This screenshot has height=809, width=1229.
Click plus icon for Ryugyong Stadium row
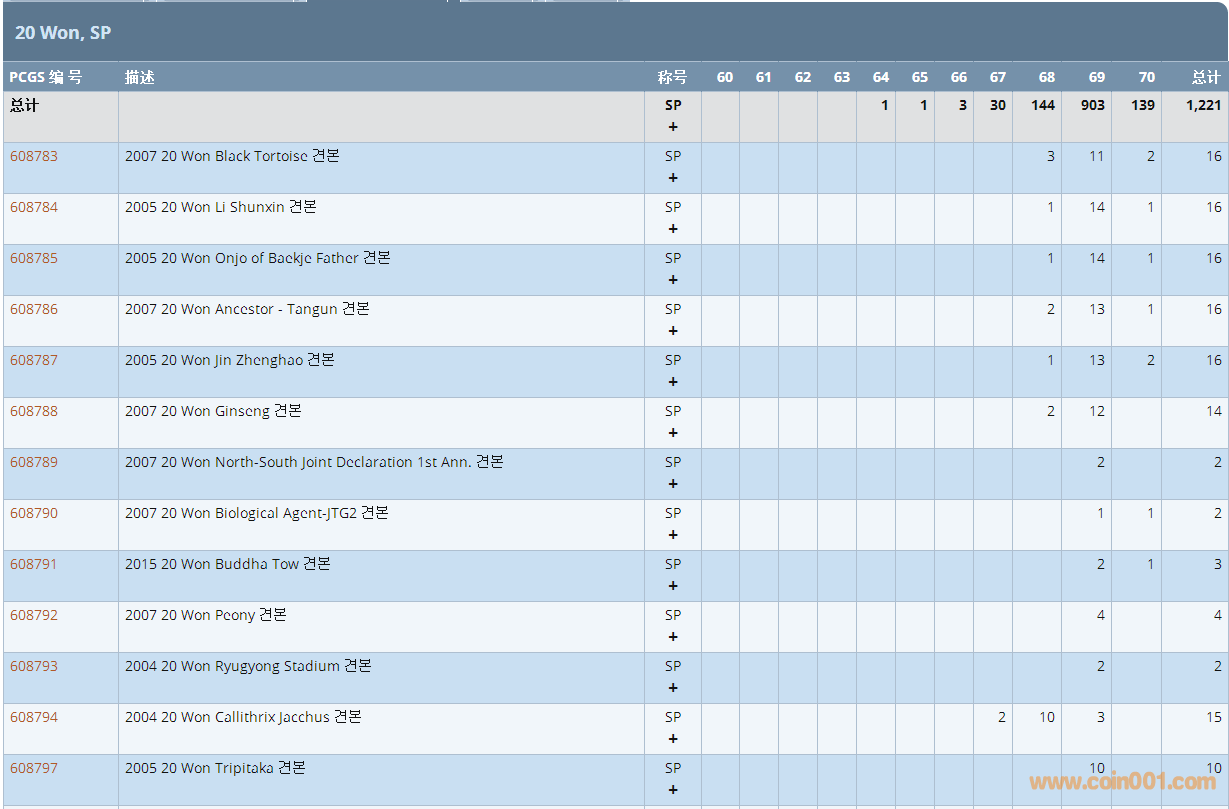pos(673,688)
